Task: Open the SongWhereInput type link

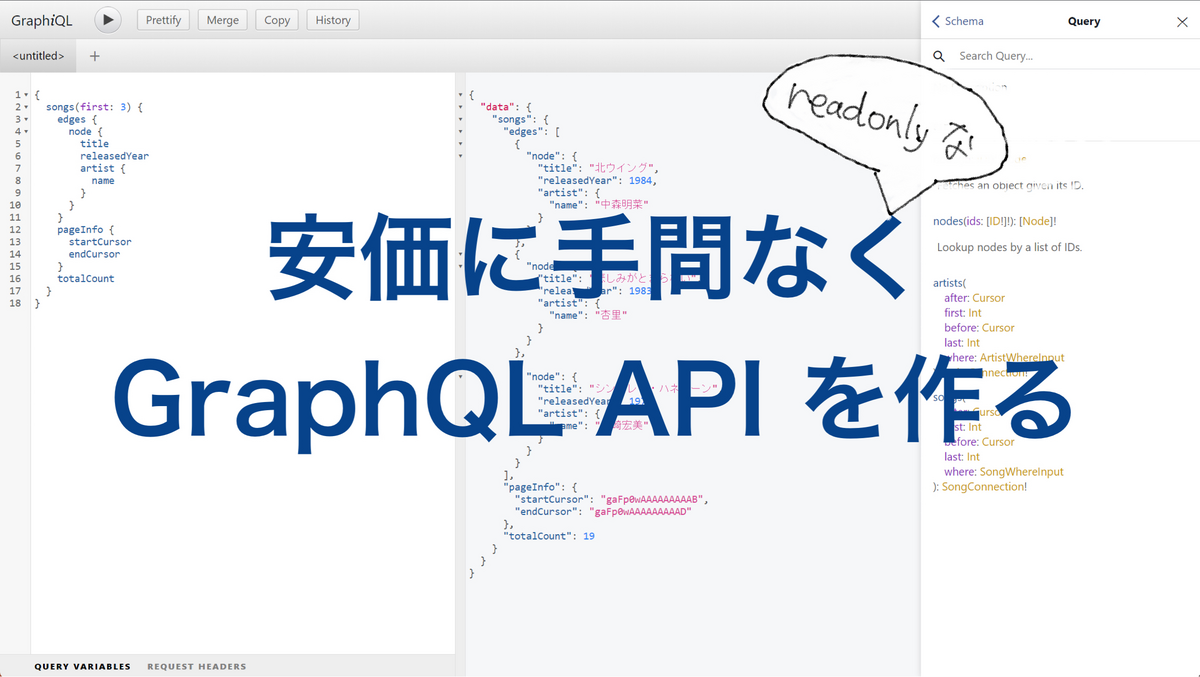Action: (1022, 472)
